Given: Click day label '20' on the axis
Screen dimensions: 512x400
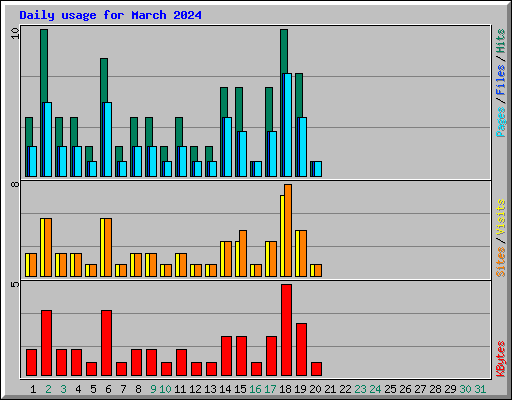Looking at the screenshot, I should point(315,389).
